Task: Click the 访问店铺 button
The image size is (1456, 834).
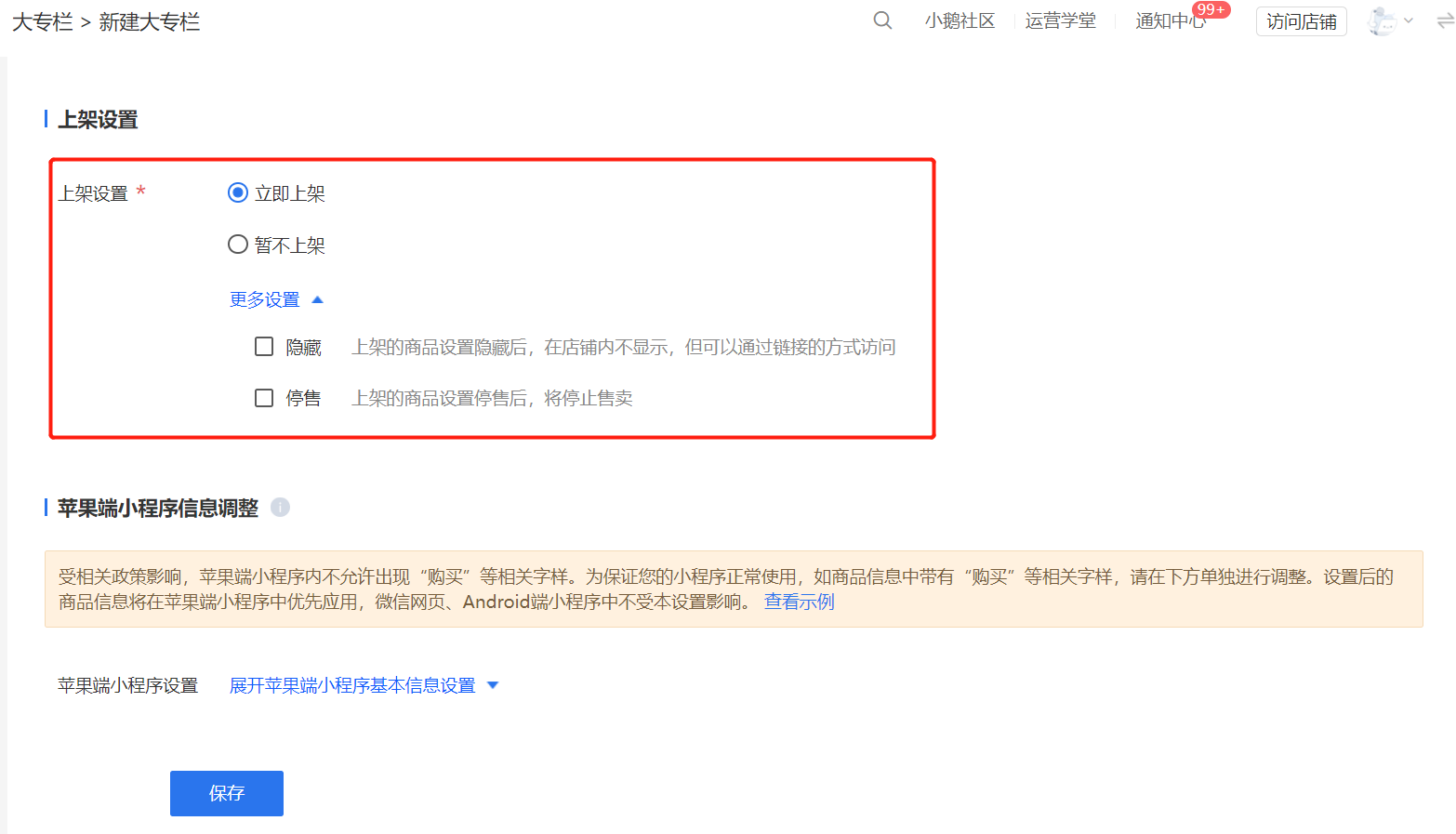Action: [1301, 21]
